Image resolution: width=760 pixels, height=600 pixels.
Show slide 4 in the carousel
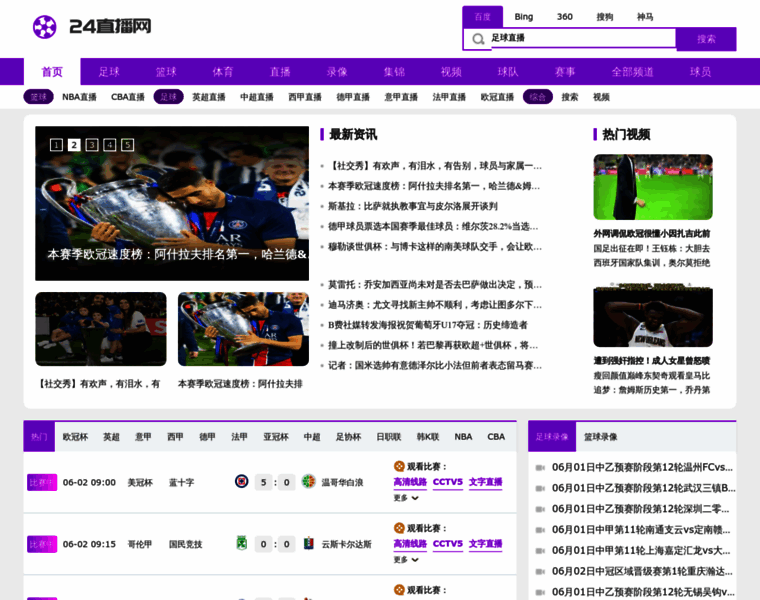coord(110,144)
